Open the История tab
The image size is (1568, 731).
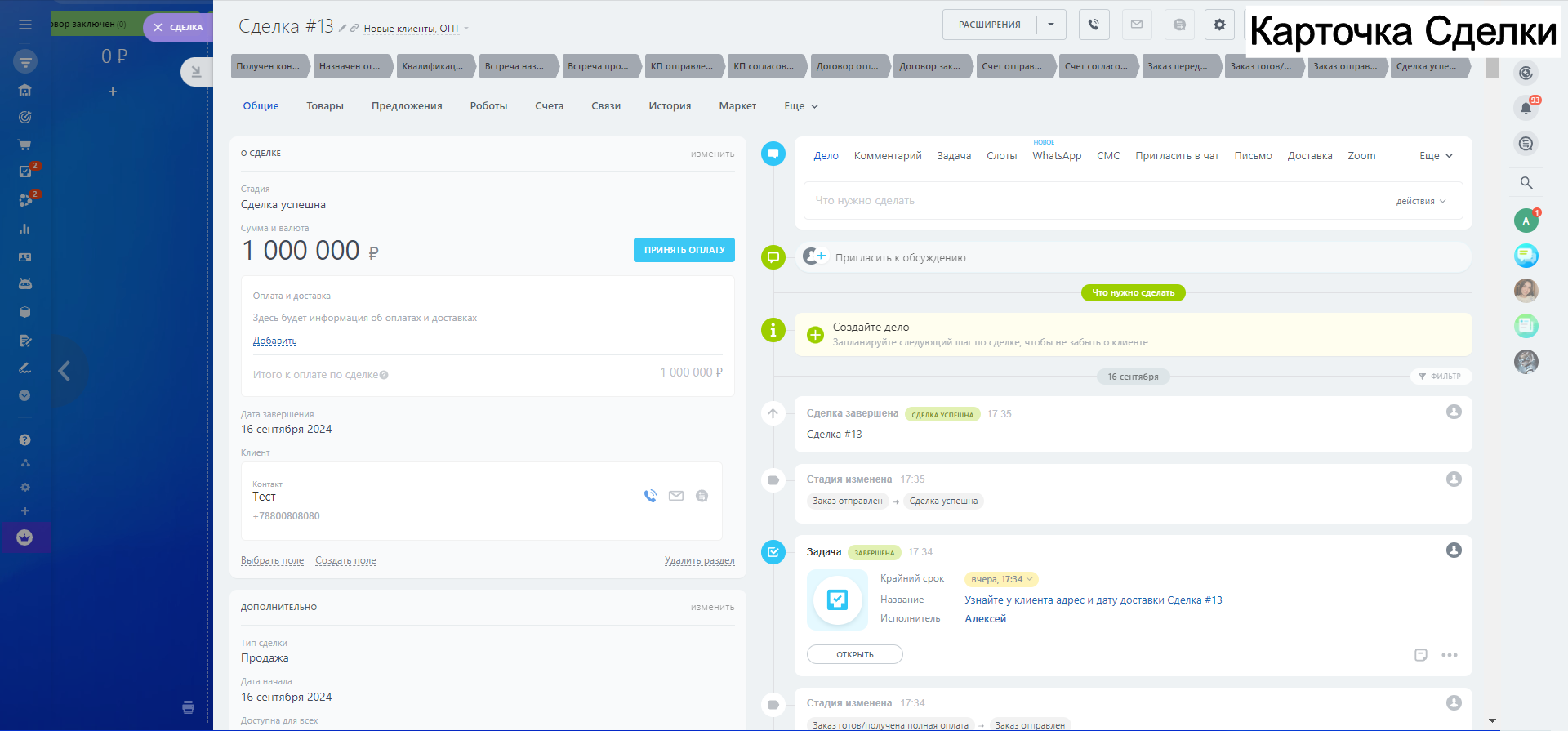click(669, 106)
